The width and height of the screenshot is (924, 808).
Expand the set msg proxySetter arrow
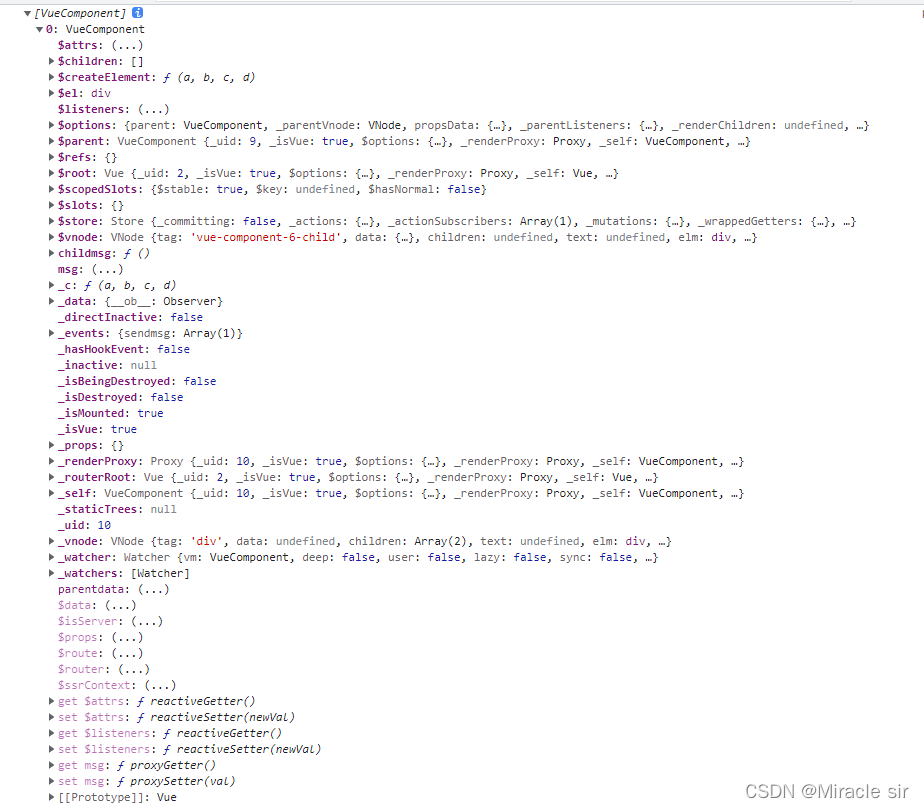(x=51, y=781)
